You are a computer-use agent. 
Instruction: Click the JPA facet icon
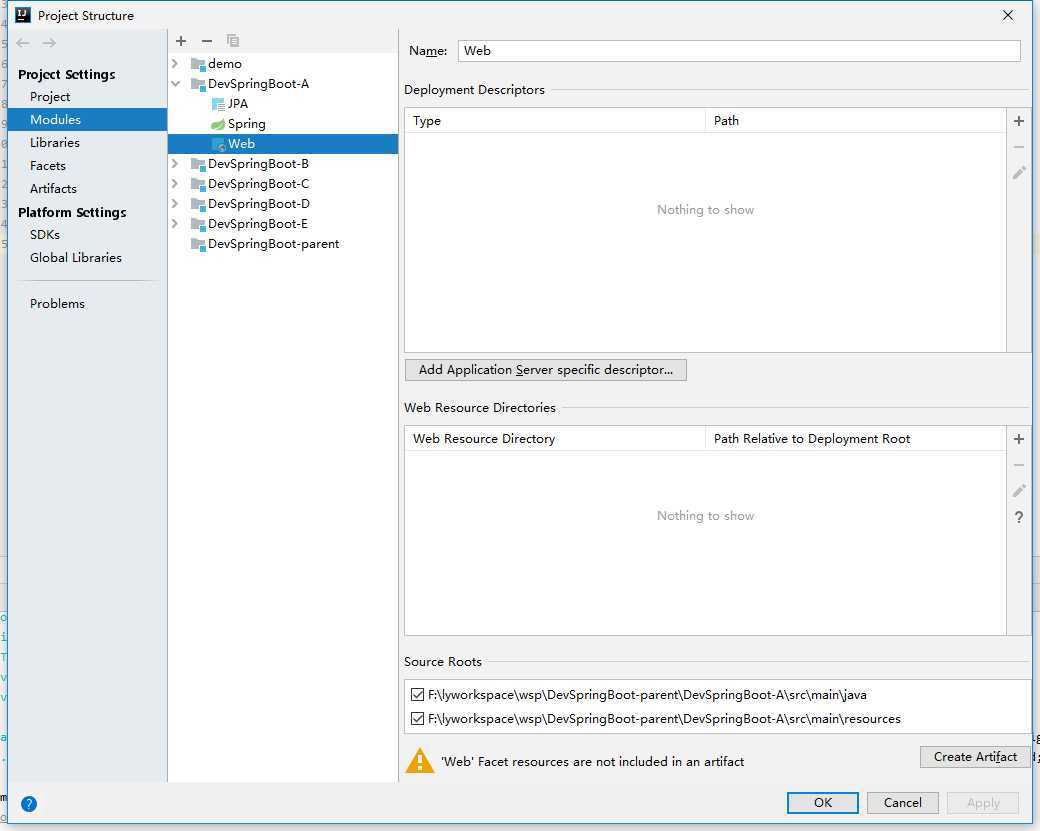[x=218, y=104]
